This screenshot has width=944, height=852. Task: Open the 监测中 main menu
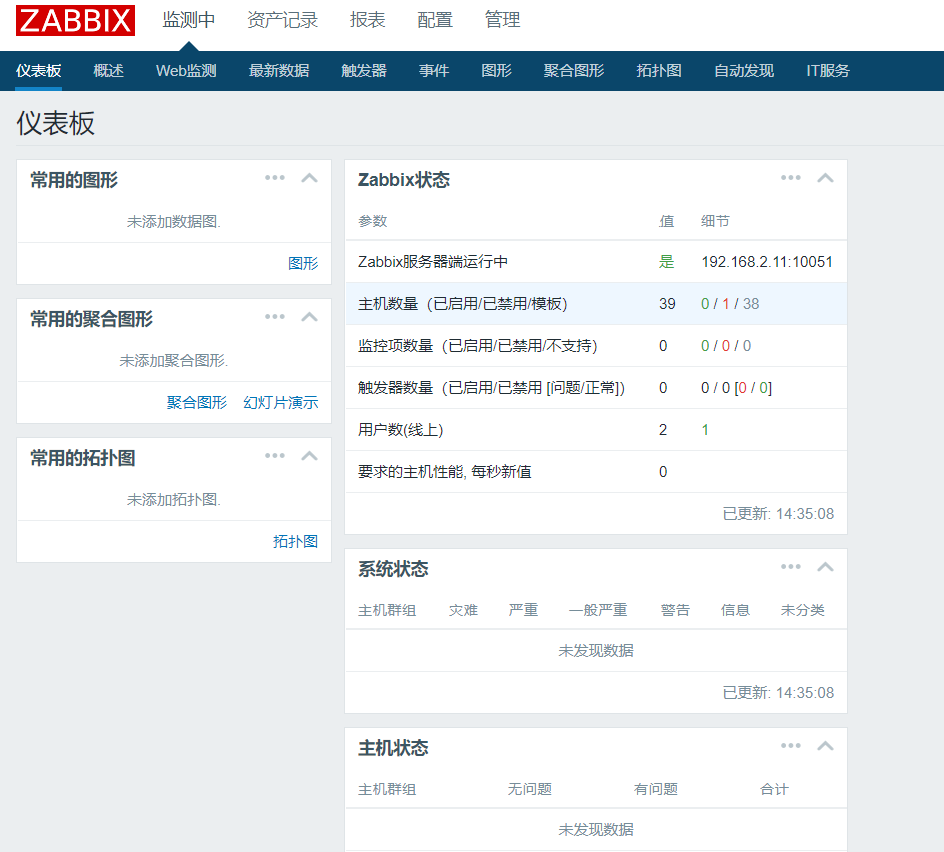pyautogui.click(x=188, y=20)
